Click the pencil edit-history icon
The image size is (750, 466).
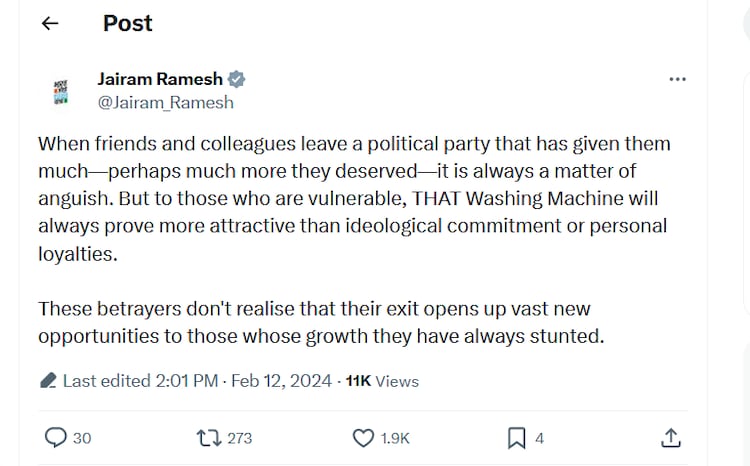[48, 381]
